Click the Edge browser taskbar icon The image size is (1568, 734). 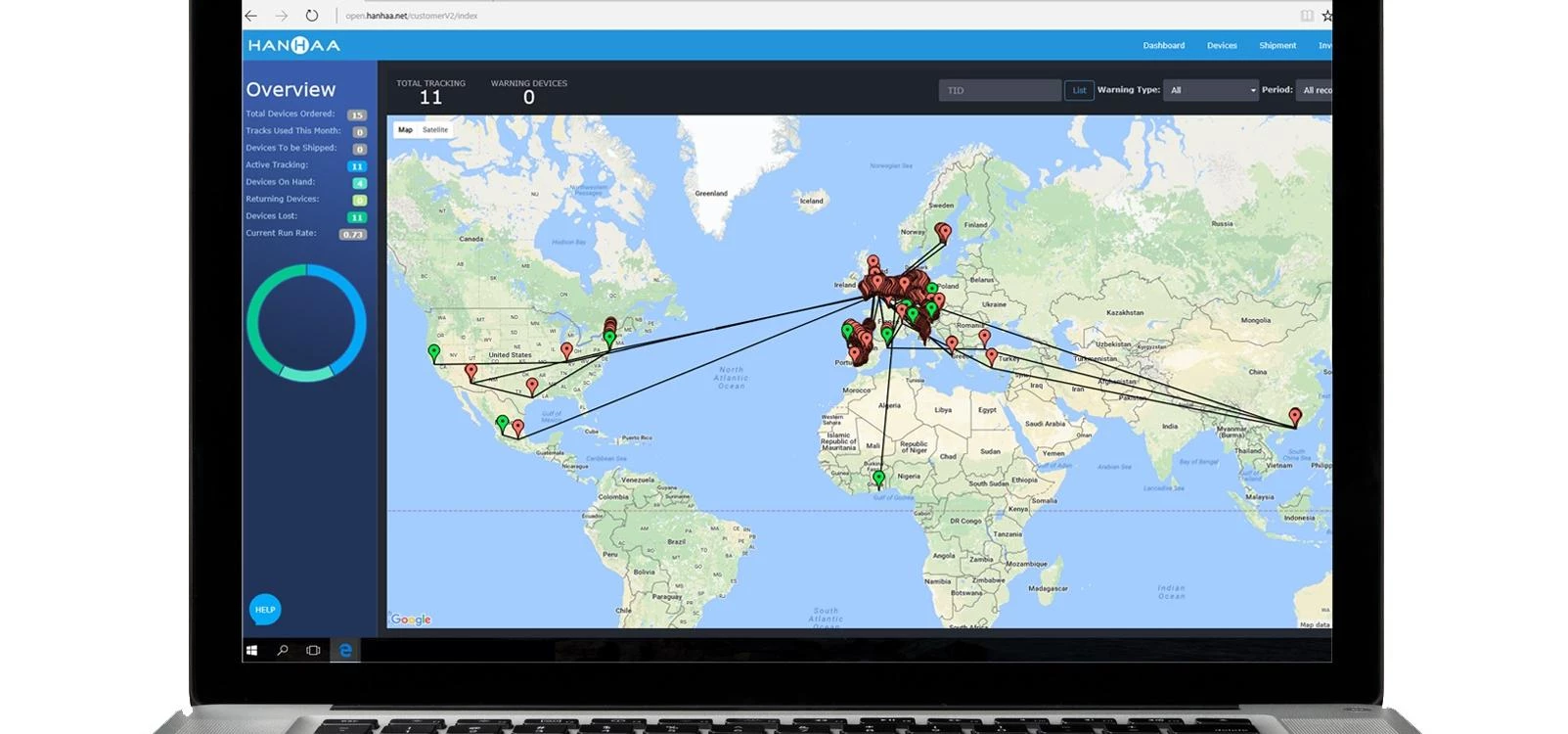[x=345, y=650]
